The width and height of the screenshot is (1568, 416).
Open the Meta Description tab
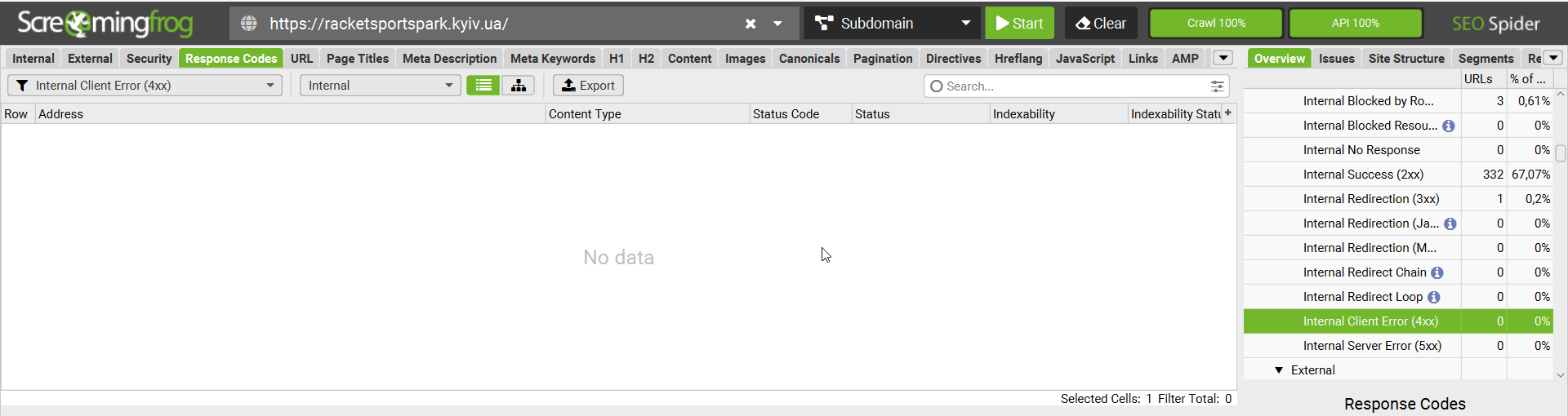pyautogui.click(x=449, y=59)
